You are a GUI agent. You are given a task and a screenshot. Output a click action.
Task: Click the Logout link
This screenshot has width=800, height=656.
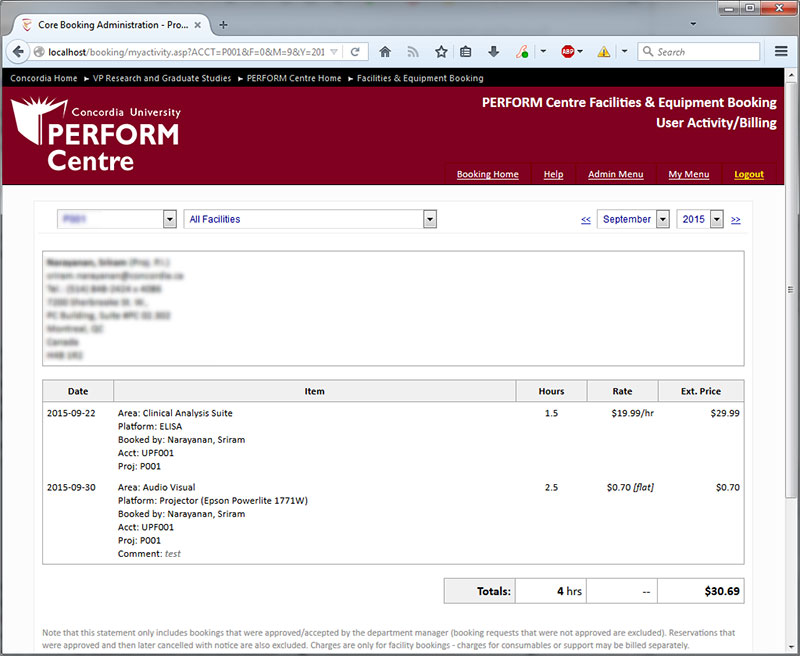(x=748, y=174)
